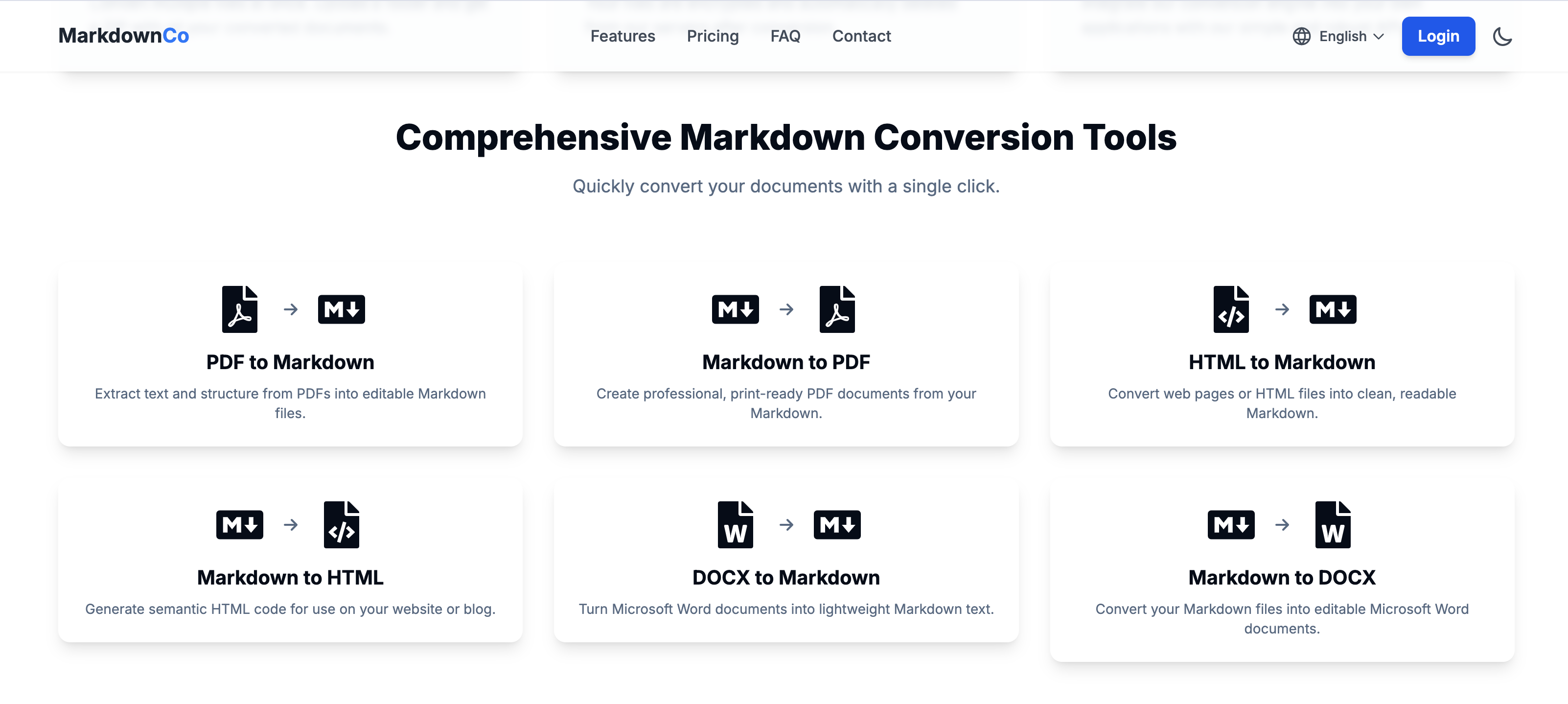
Task: Select the Pricing navigation link
Action: [713, 36]
